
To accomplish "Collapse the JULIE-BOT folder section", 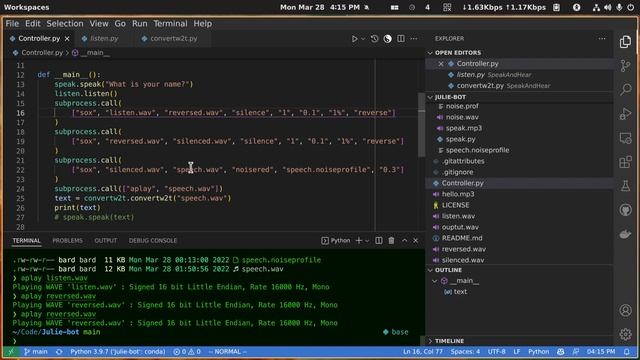I will click(x=430, y=97).
